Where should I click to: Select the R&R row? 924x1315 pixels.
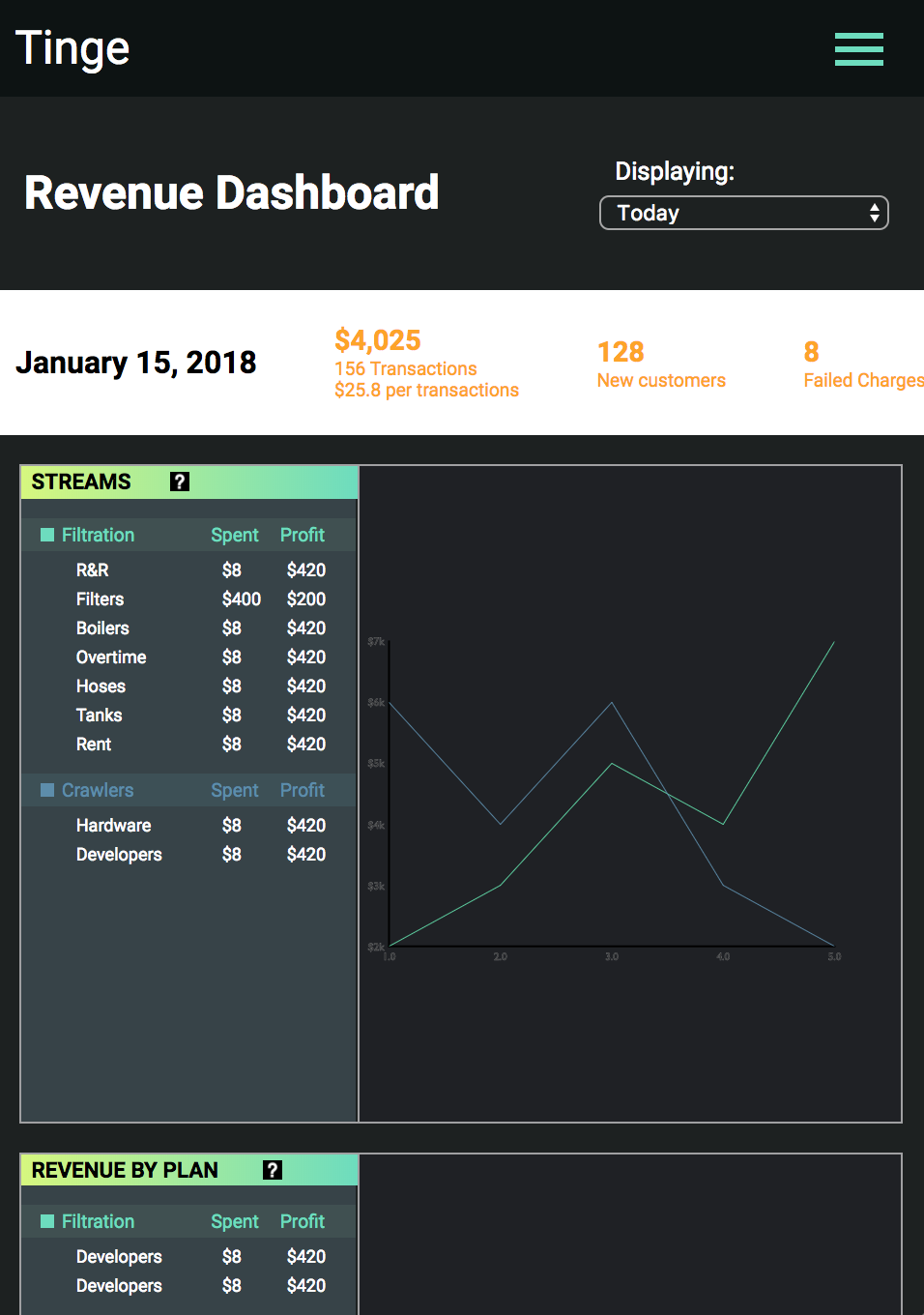point(189,570)
